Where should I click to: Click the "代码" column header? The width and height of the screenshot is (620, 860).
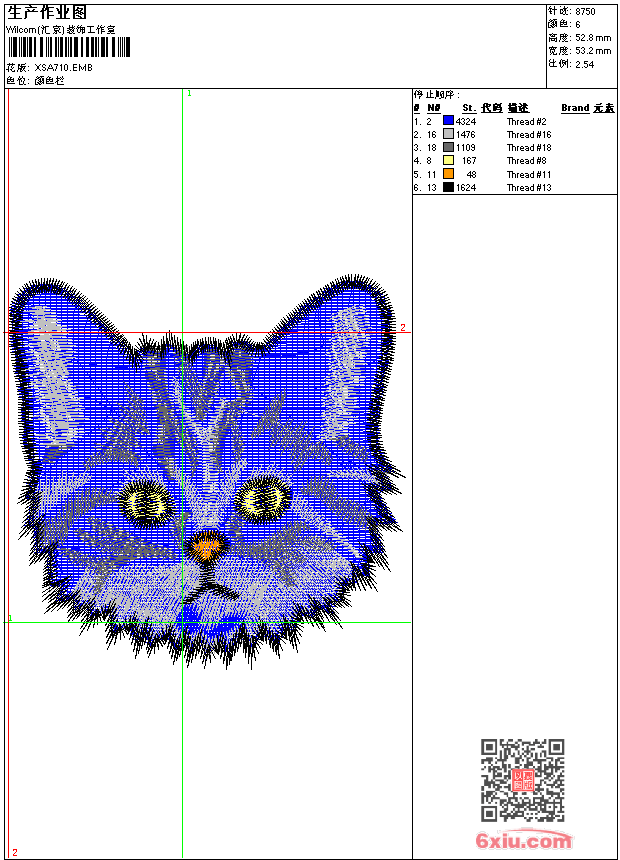492,108
